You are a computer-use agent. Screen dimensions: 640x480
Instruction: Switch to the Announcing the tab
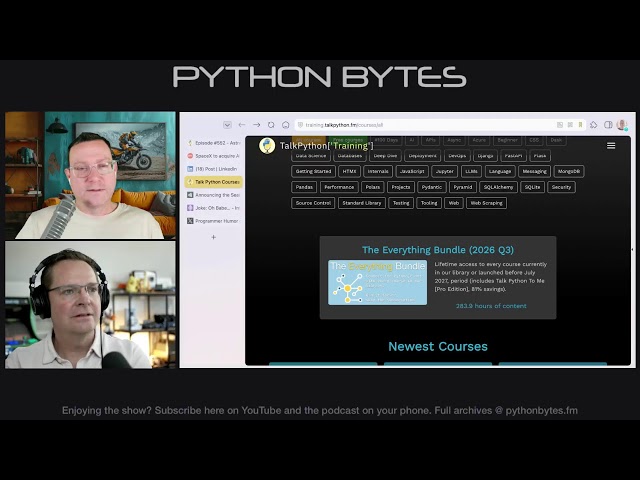(x=213, y=195)
